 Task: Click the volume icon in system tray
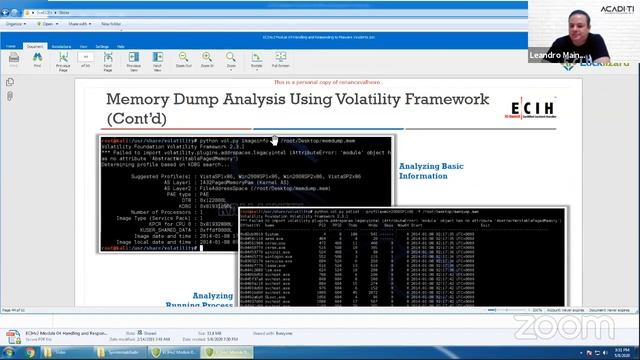tap(605, 353)
